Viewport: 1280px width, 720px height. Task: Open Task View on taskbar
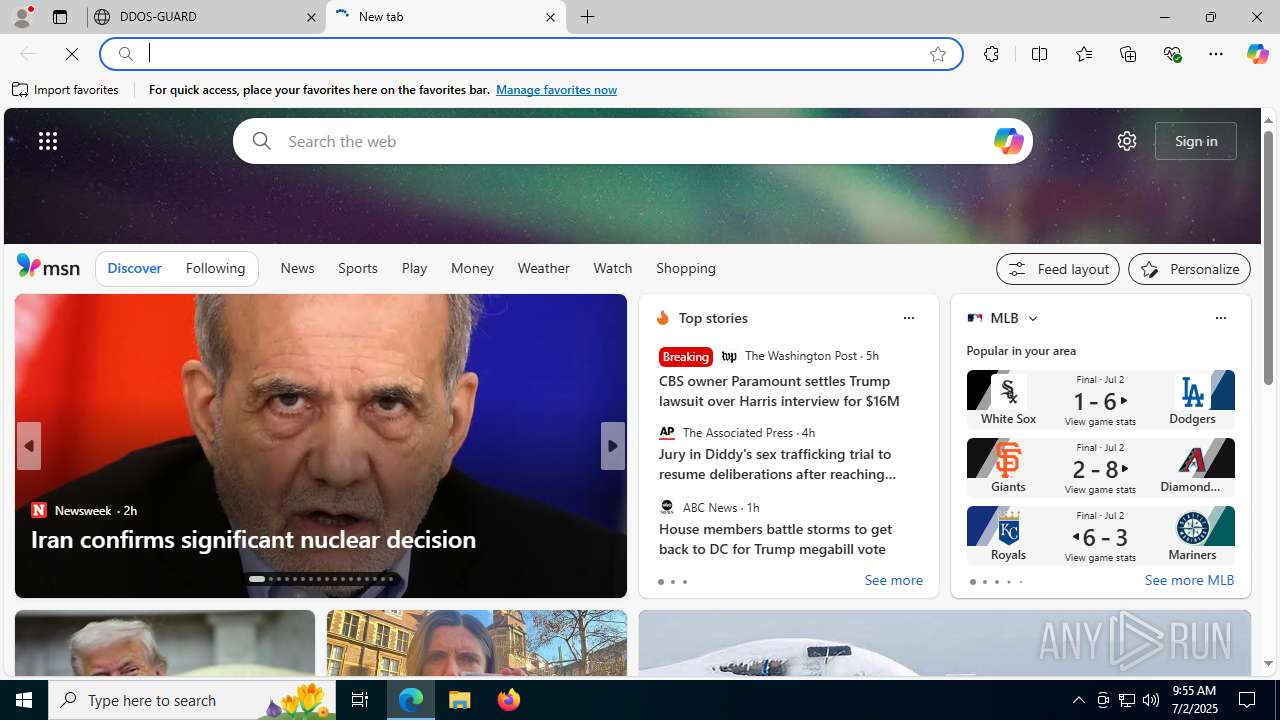click(x=360, y=700)
